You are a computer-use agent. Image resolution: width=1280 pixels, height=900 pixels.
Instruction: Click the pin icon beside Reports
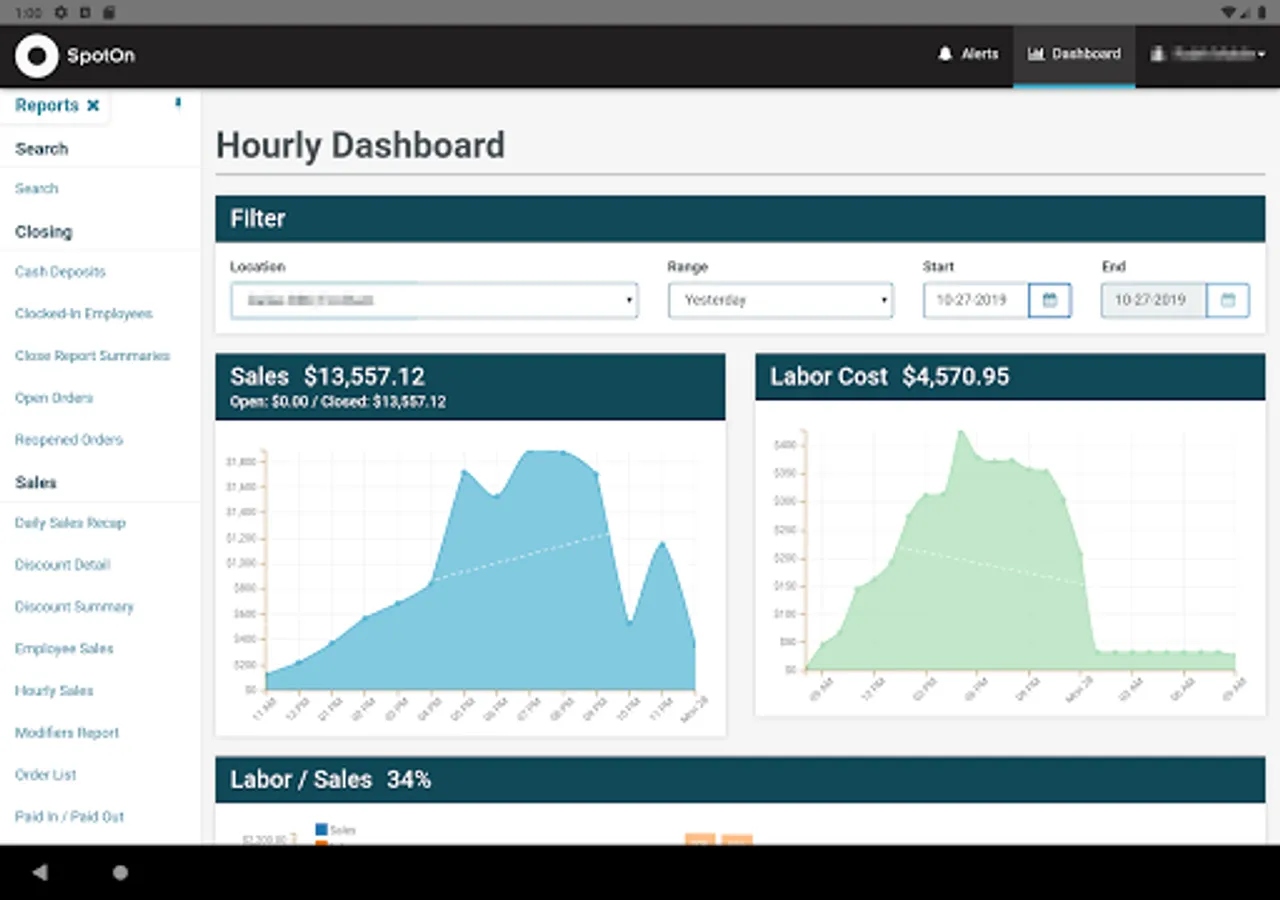pos(178,103)
